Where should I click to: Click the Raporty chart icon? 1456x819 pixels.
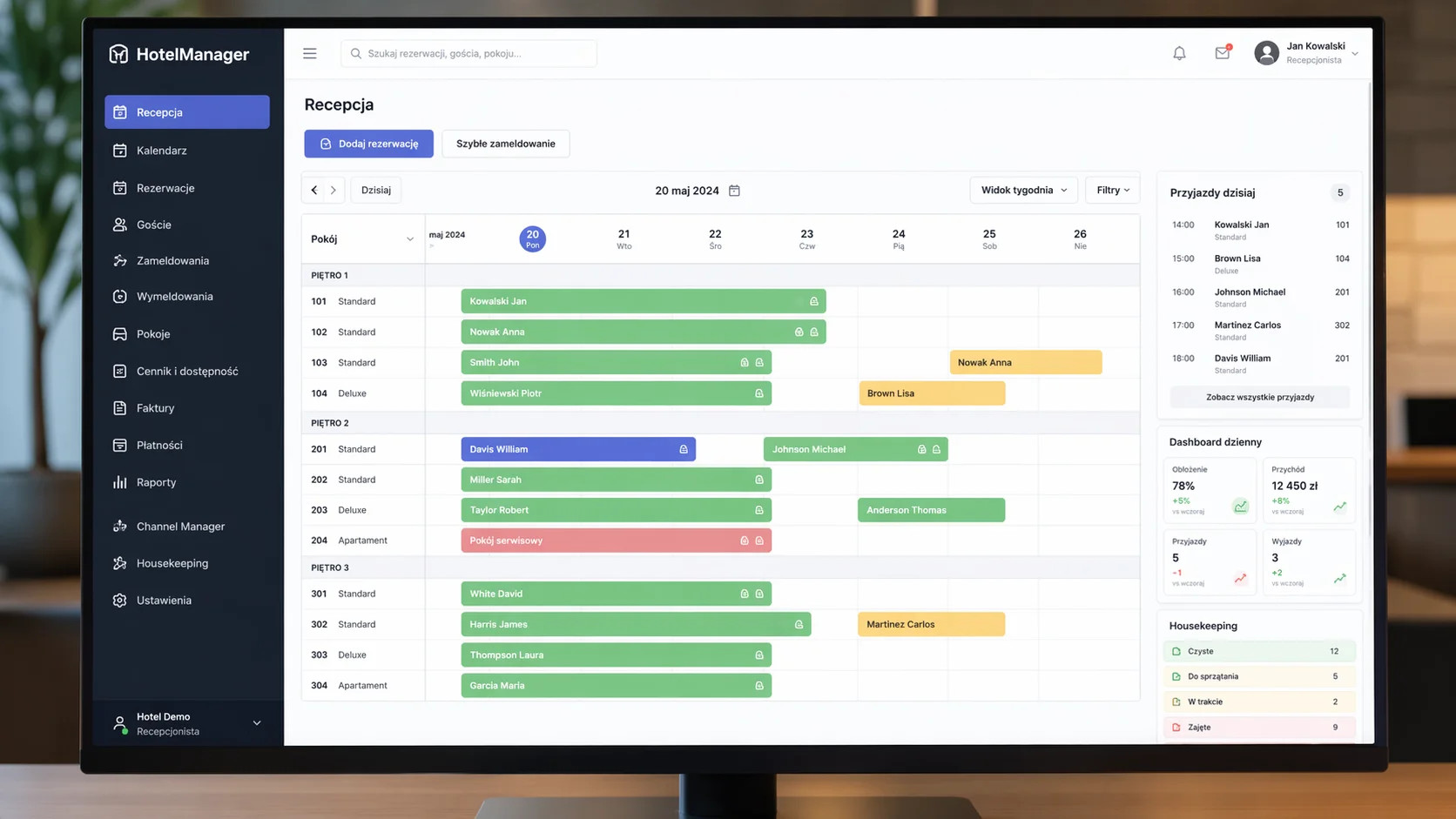click(x=120, y=482)
